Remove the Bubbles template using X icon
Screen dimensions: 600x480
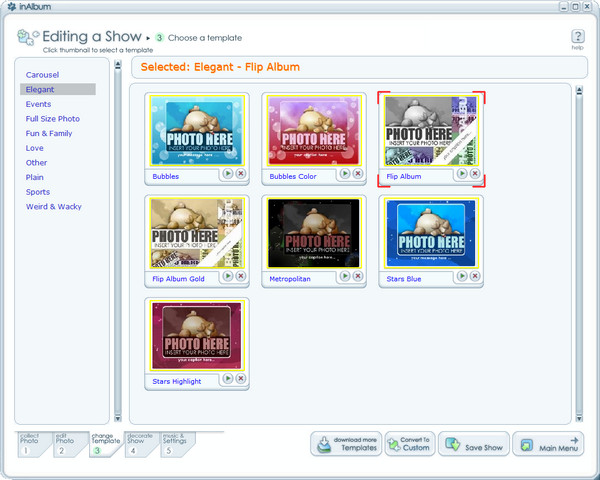pyautogui.click(x=241, y=173)
